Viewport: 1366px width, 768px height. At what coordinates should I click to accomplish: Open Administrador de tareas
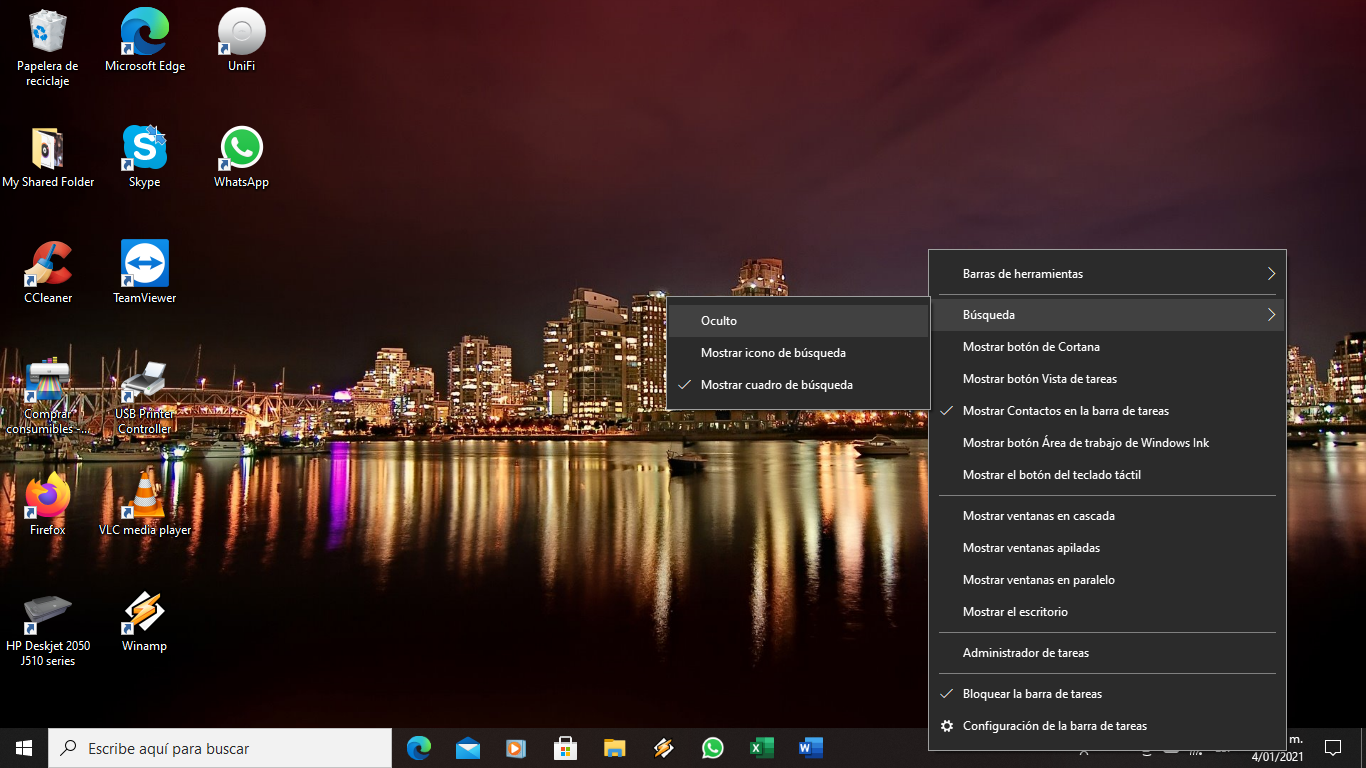[x=1025, y=653]
